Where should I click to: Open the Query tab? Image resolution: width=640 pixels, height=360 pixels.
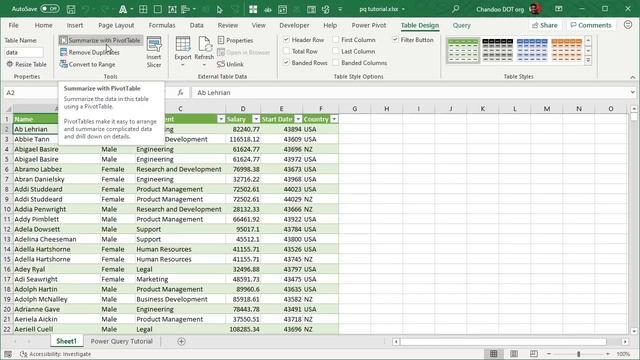pyautogui.click(x=462, y=25)
